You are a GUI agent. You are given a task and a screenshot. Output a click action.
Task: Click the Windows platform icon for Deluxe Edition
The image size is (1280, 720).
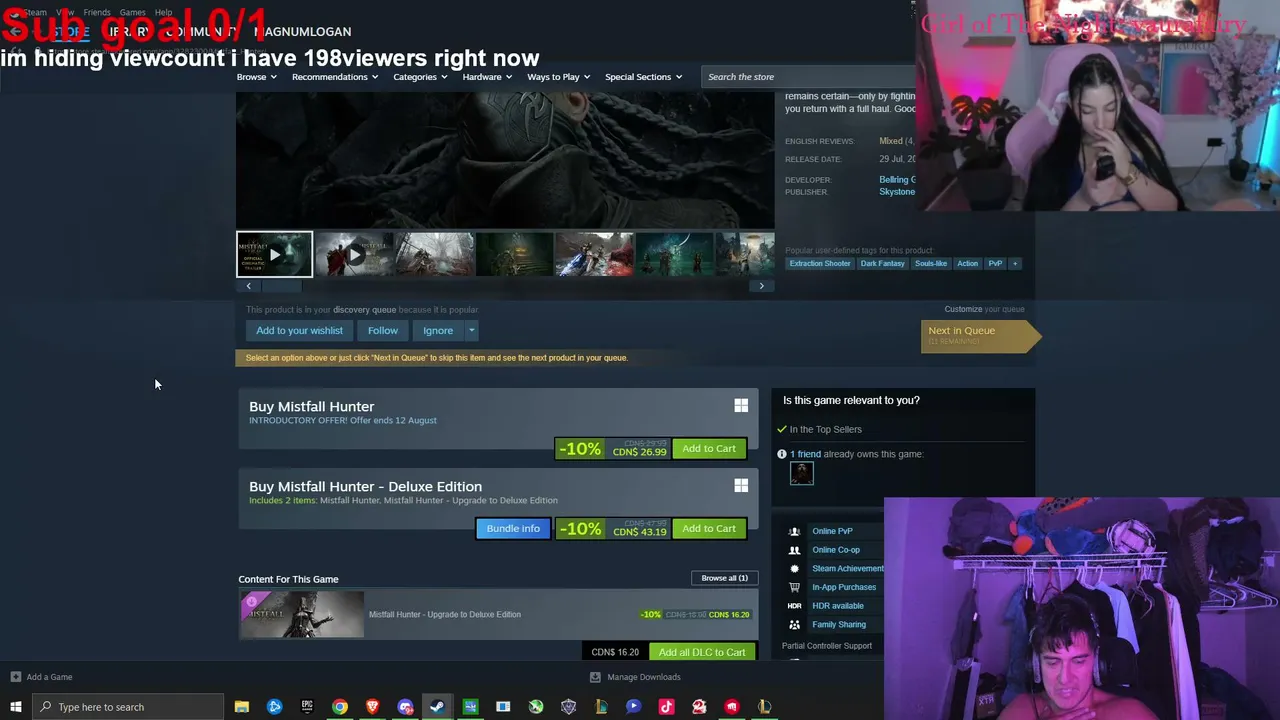[741, 485]
